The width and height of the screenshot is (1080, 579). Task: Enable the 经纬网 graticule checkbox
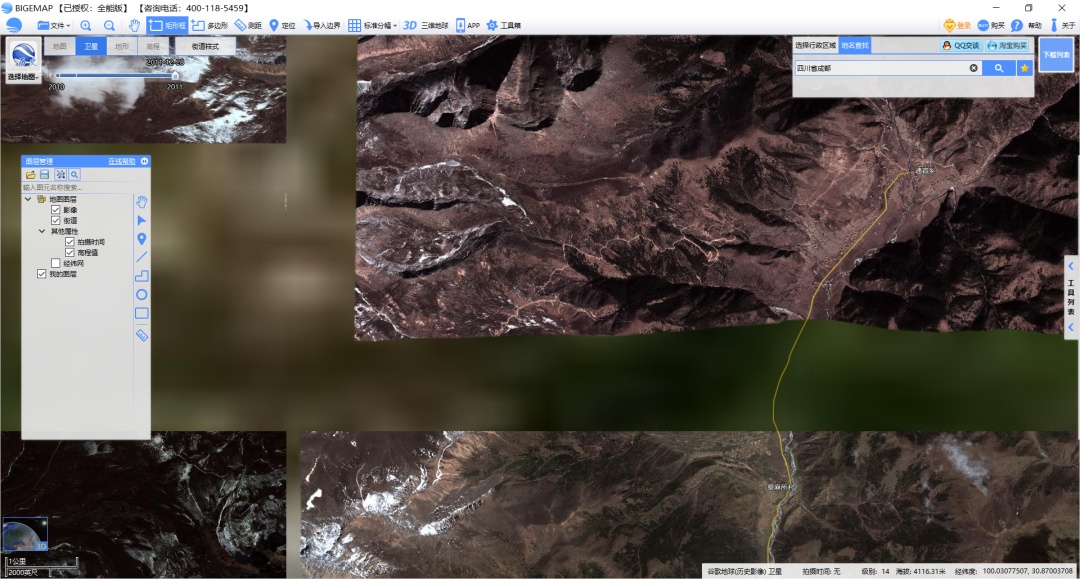[x=56, y=263]
